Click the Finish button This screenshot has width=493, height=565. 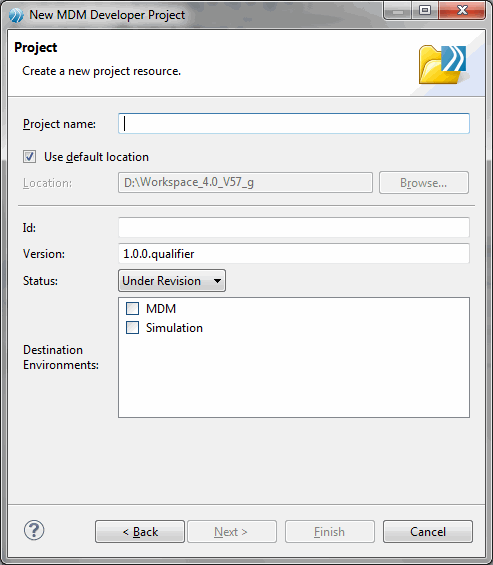coord(330,531)
